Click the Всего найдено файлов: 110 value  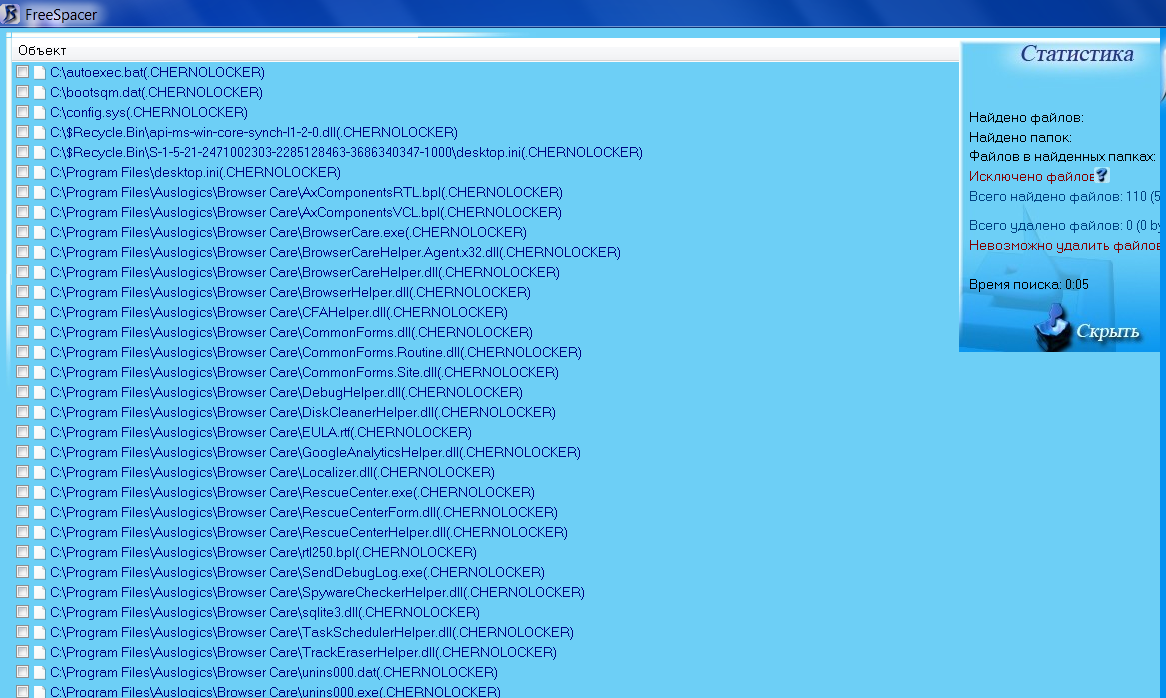coord(1063,196)
